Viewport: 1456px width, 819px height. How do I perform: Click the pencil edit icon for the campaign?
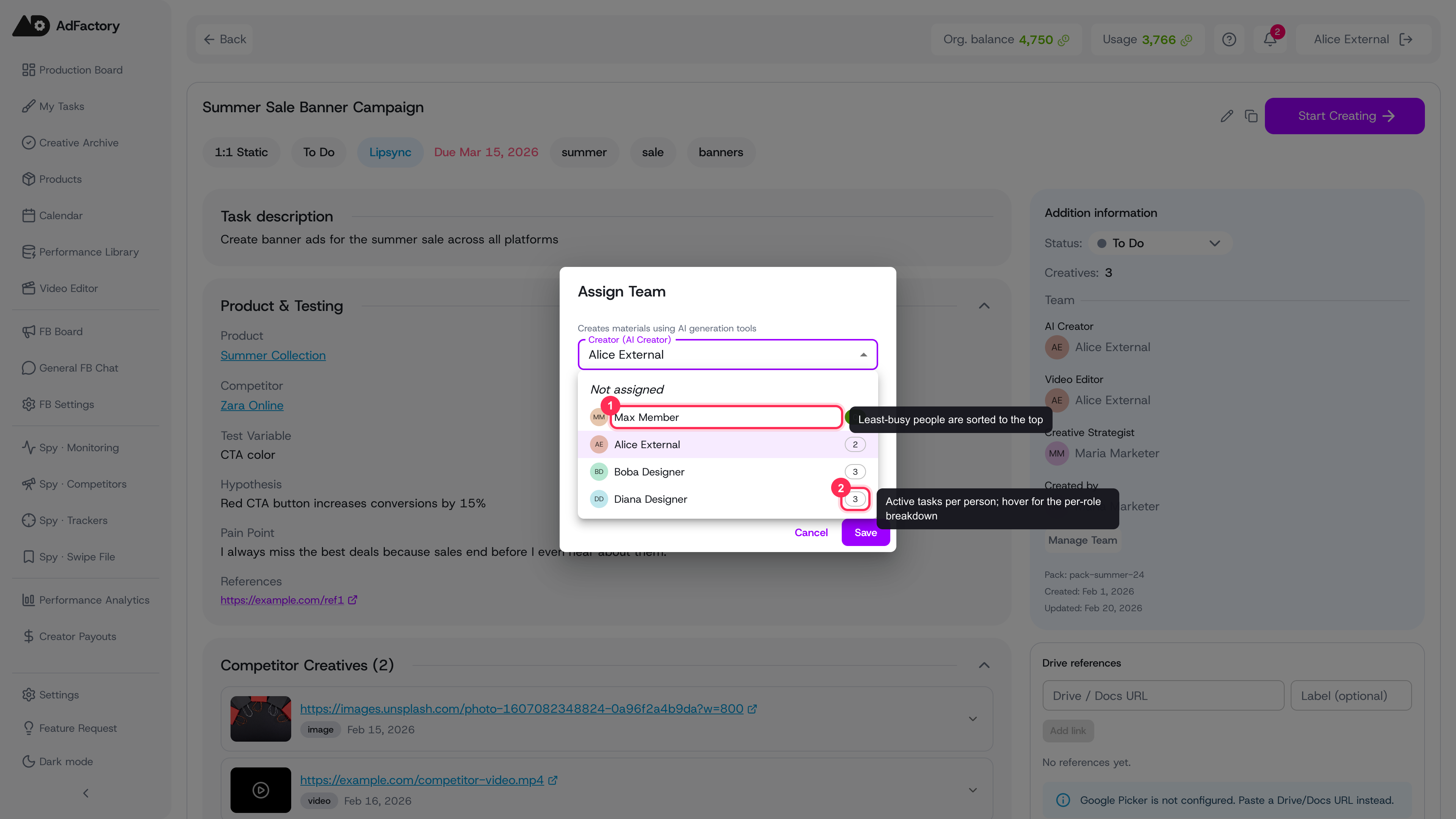click(x=1227, y=116)
